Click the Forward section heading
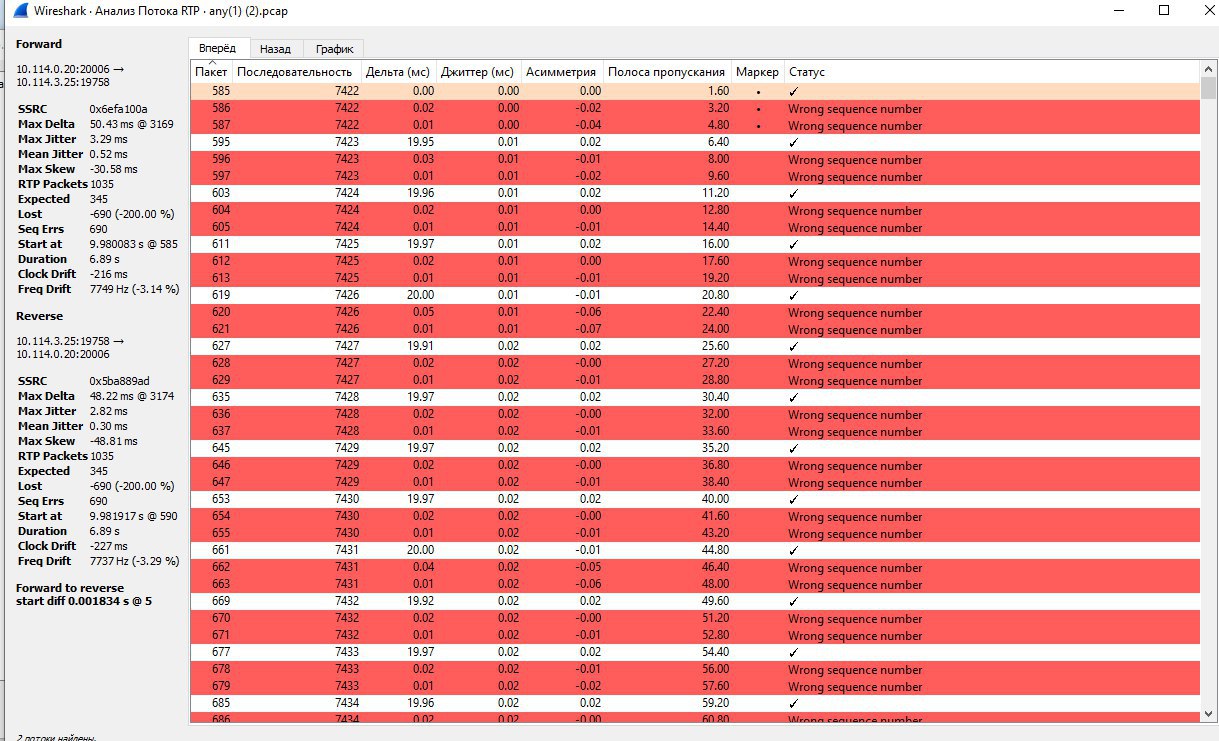This screenshot has height=741, width=1219. (39, 44)
